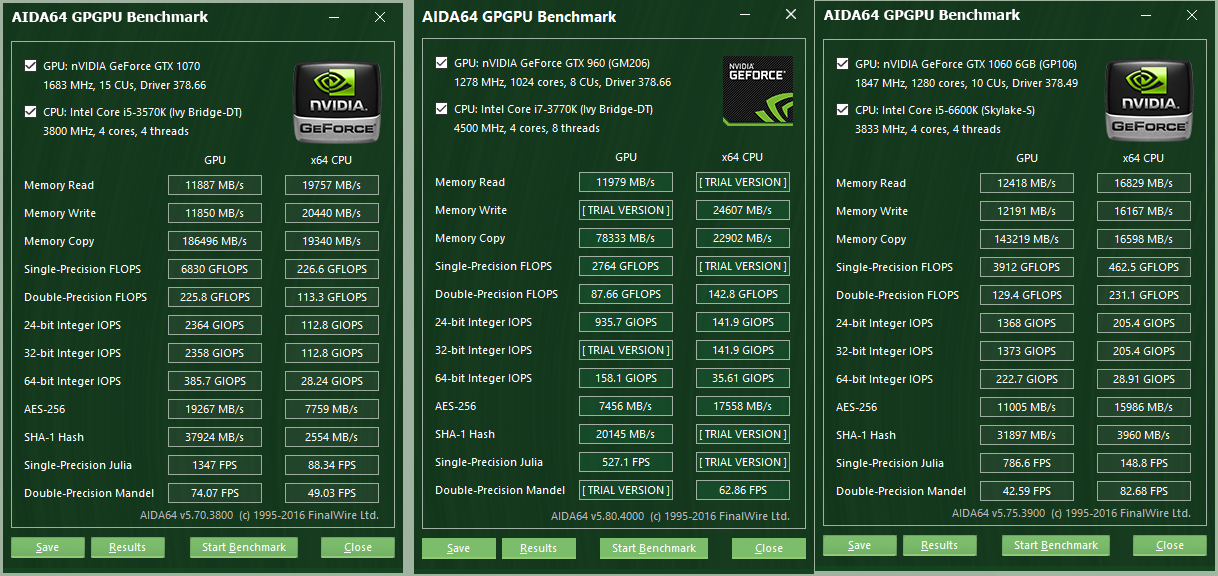The image size is (1218, 576).
Task: Click the 6830 GFLOPS single-precision result
Action: tap(215, 269)
